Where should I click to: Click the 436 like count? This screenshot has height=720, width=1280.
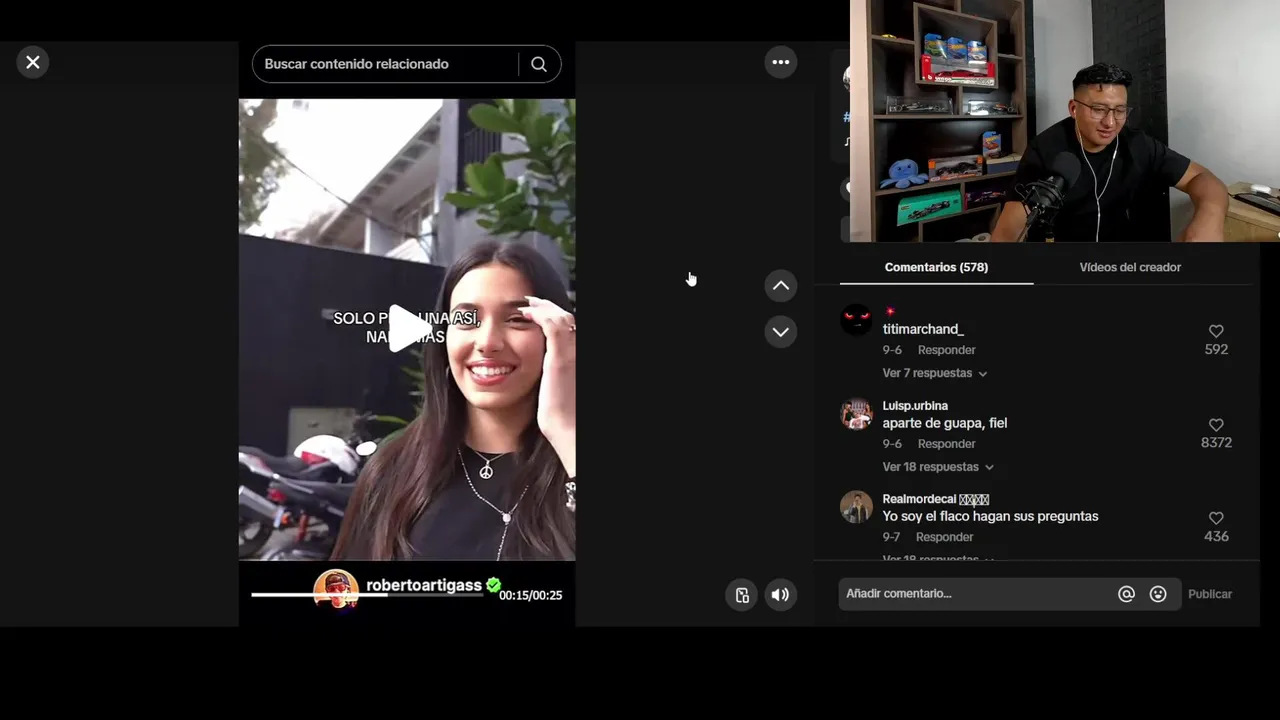coord(1216,537)
